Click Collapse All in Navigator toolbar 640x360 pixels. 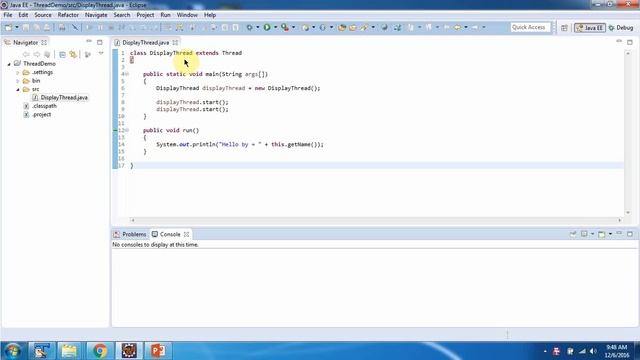pyautogui.click(x=62, y=54)
